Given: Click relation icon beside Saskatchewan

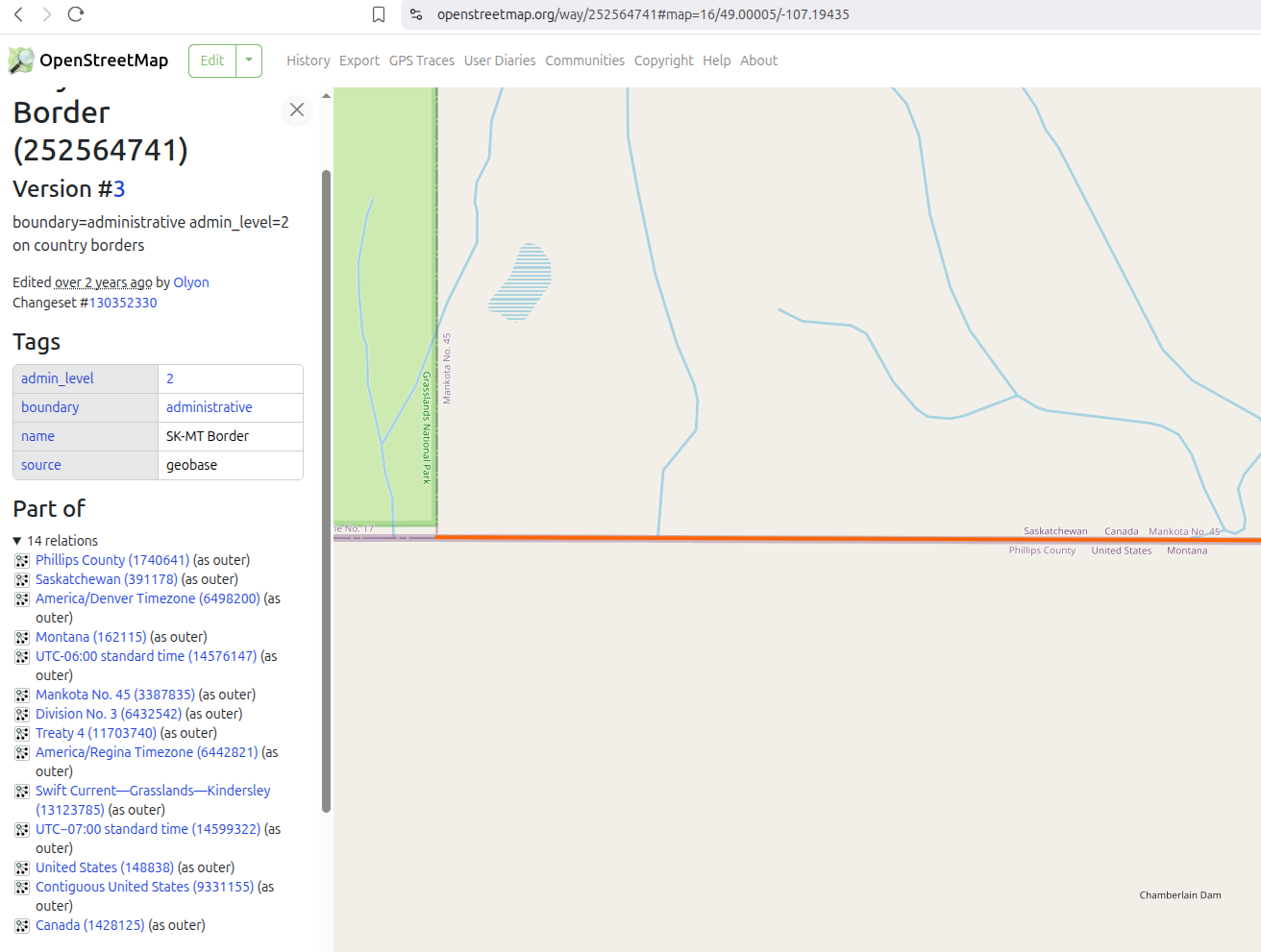Looking at the screenshot, I should pyautogui.click(x=22, y=579).
